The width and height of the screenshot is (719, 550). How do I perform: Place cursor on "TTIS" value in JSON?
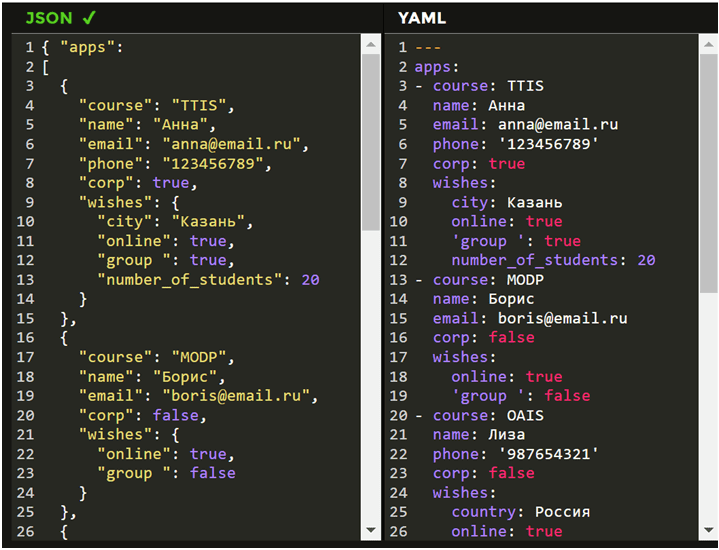click(x=201, y=106)
